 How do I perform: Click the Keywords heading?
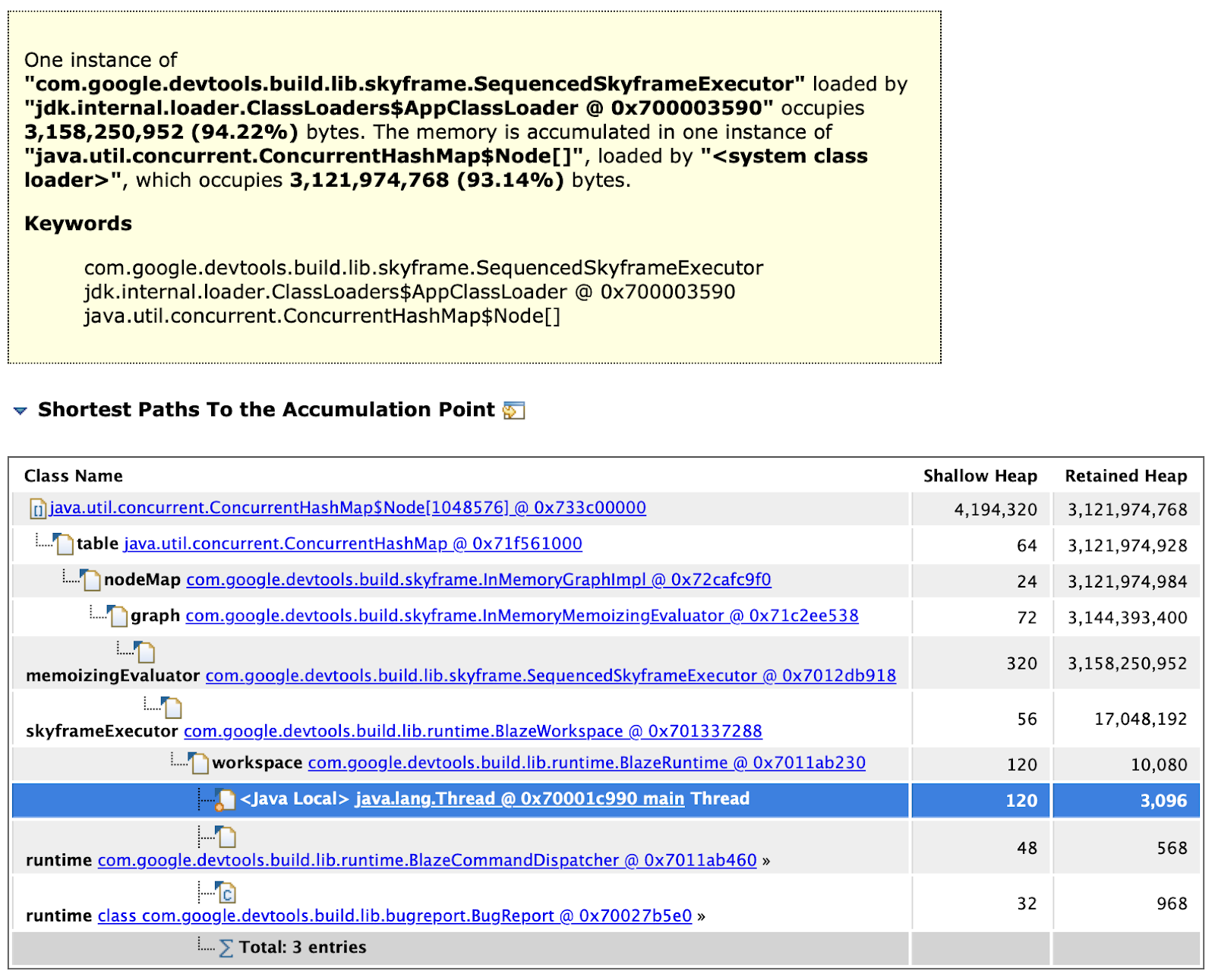click(x=78, y=224)
